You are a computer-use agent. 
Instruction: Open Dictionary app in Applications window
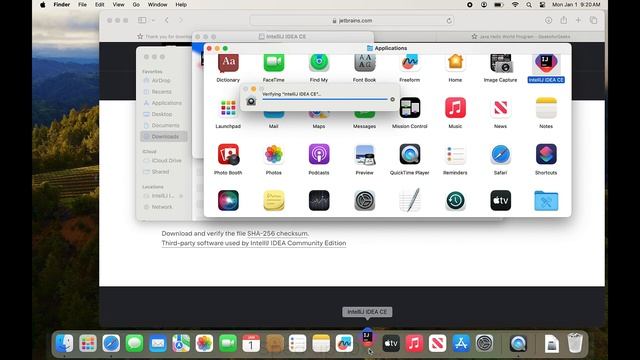point(228,63)
